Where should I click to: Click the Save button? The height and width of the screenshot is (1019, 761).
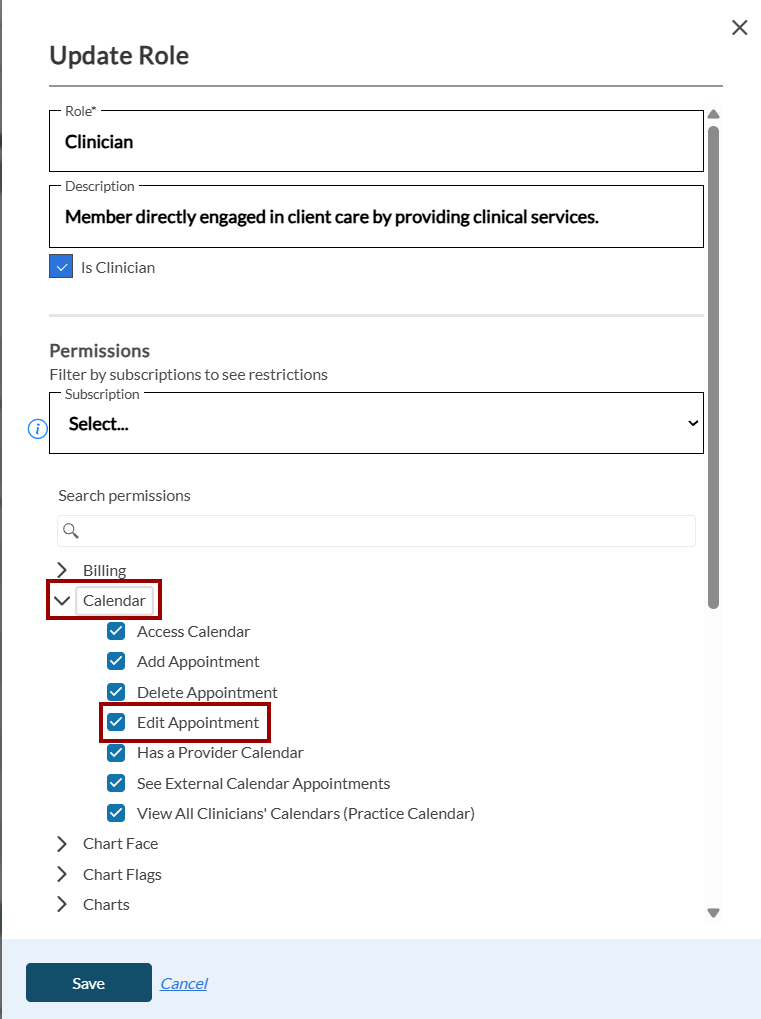point(89,983)
